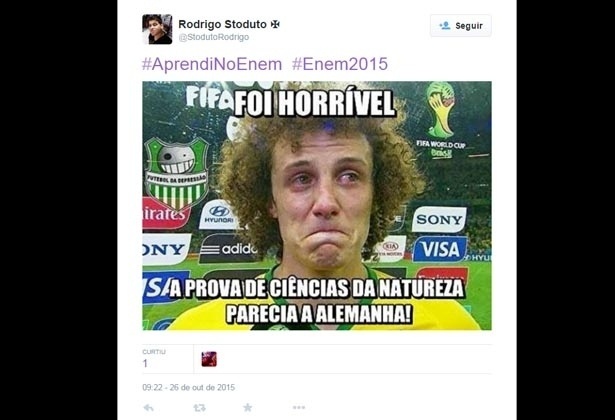Click the add-person icon inside Seguir
The image size is (615, 420).
point(445,26)
